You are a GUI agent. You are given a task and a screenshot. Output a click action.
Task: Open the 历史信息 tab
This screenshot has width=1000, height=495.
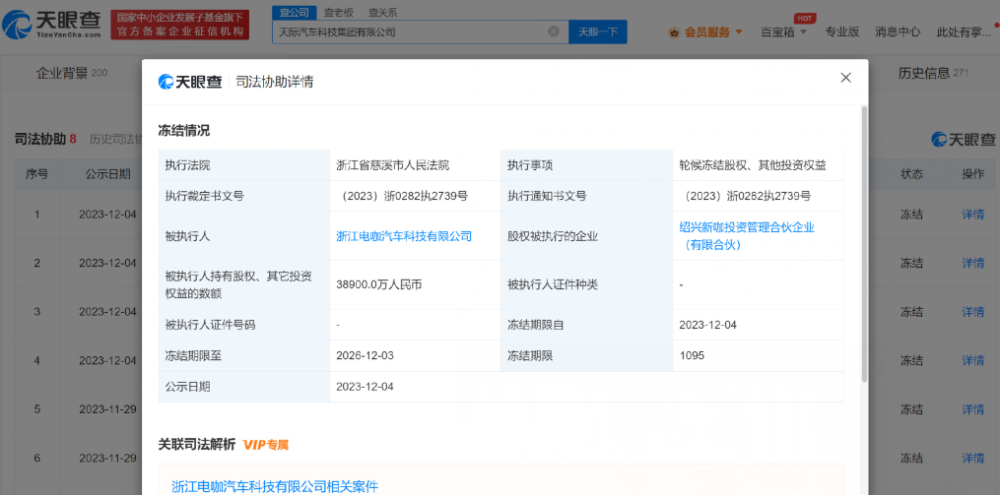[933, 73]
